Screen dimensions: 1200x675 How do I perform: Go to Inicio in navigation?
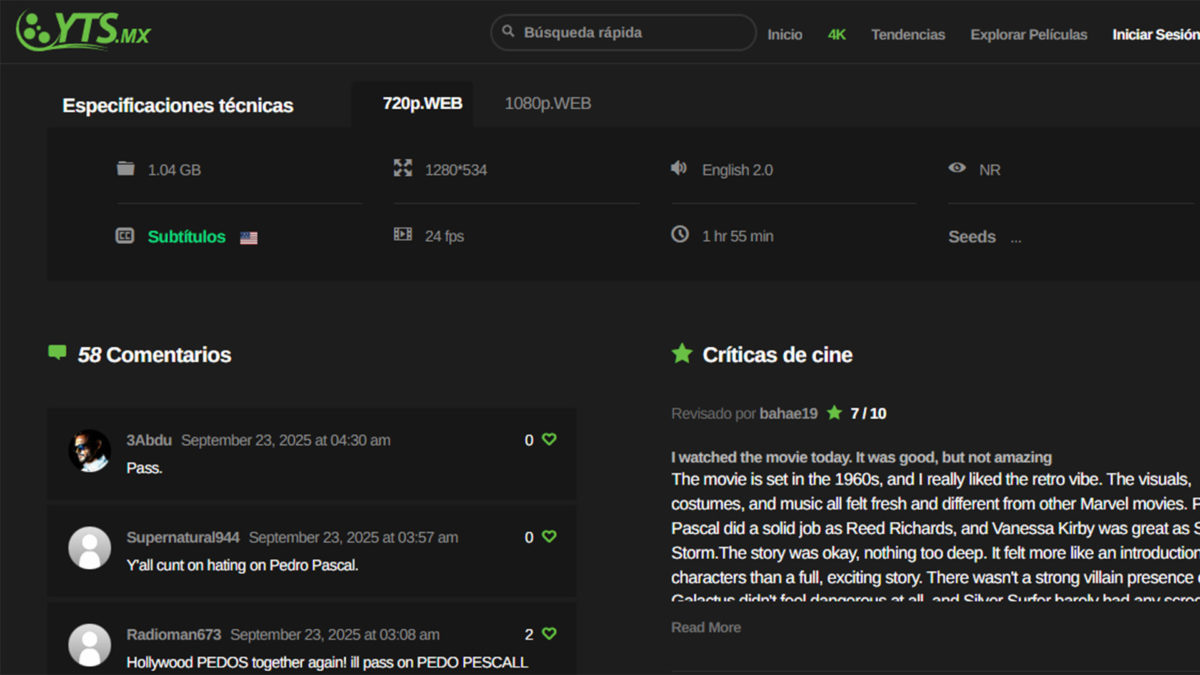click(x=785, y=34)
